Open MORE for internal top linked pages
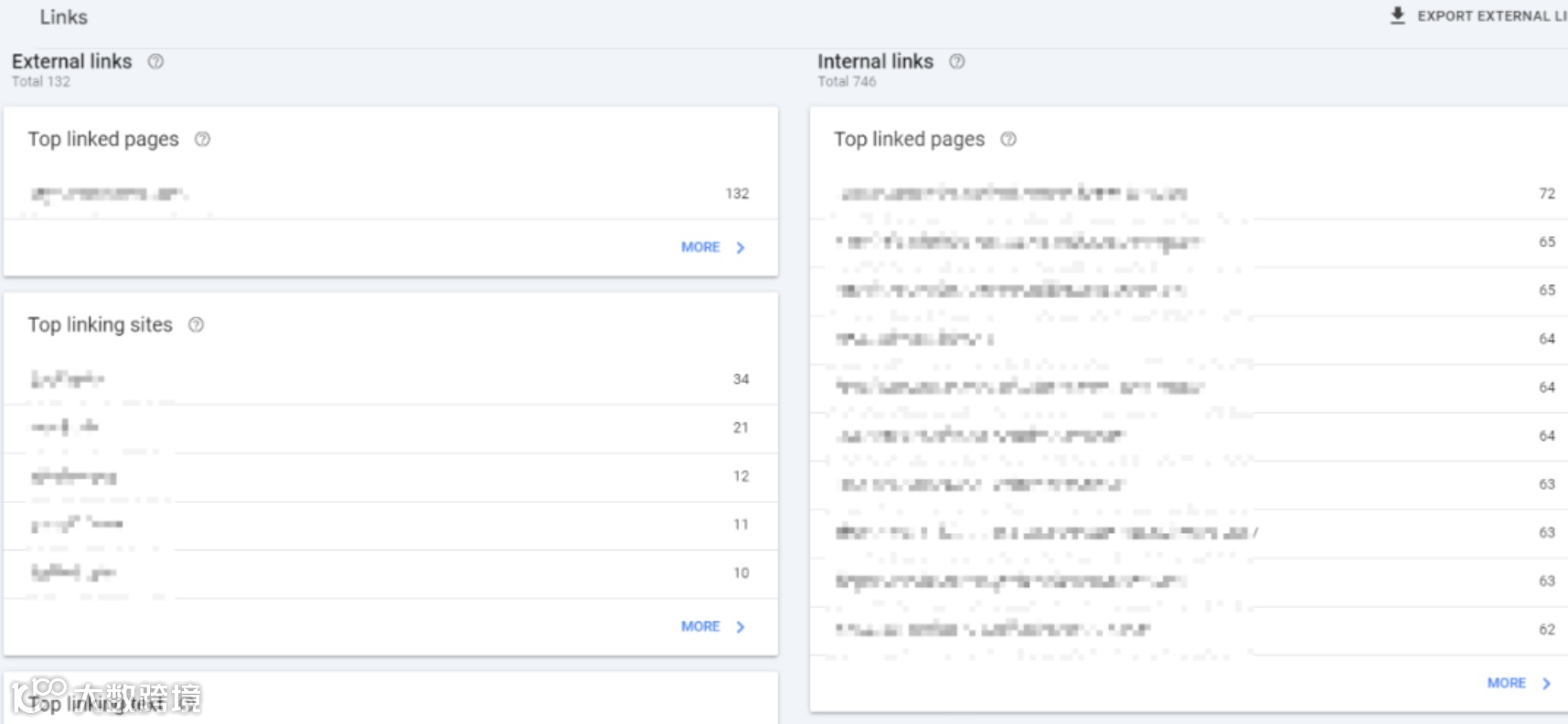1568x724 pixels. pos(1506,683)
